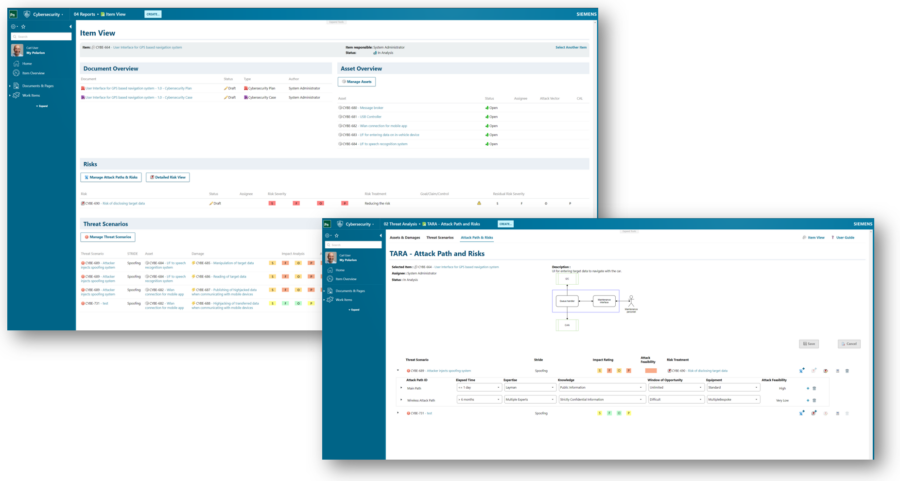Collapse the Item View sidebar with the arrow
The height and width of the screenshot is (481, 900).
pyautogui.click(x=70, y=26)
